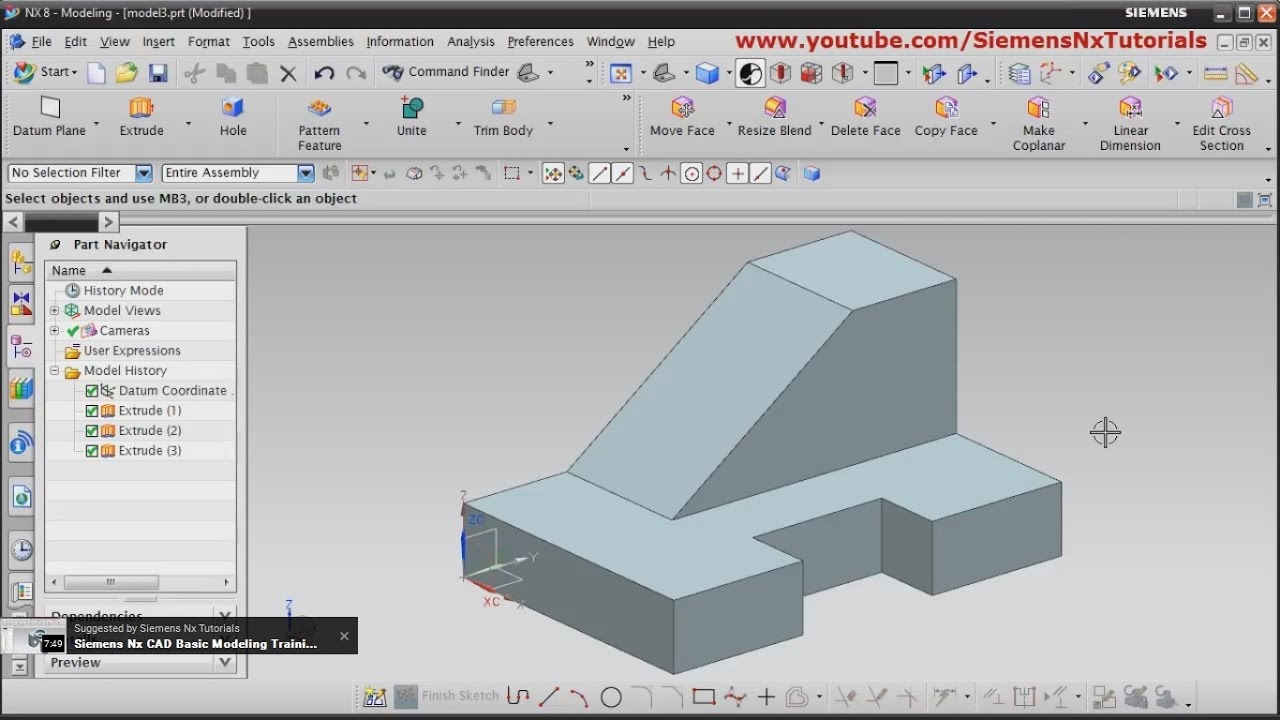1280x720 pixels.
Task: Click the Undo arrow
Action: (x=324, y=73)
